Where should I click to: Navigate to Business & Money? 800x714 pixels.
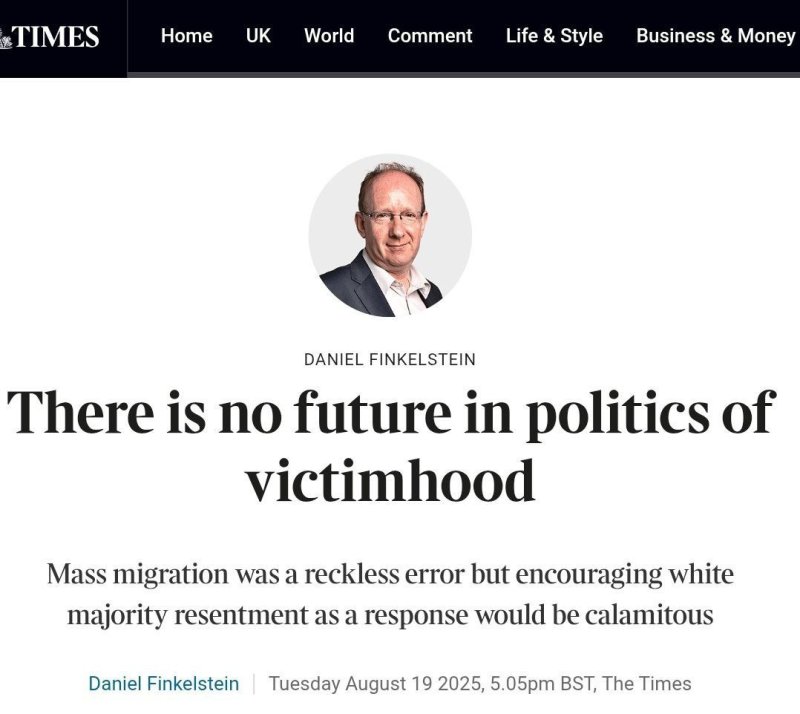tap(716, 36)
